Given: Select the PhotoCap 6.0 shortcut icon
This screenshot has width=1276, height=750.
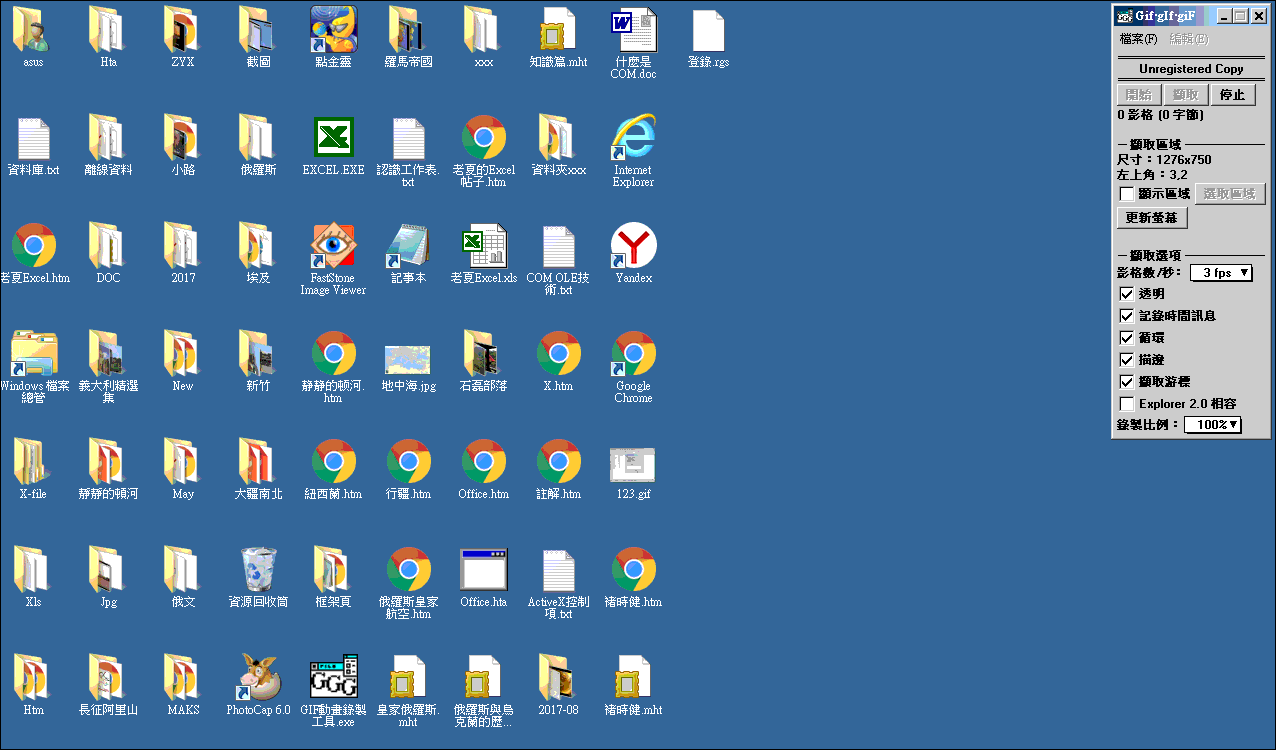Looking at the screenshot, I should coord(258,678).
